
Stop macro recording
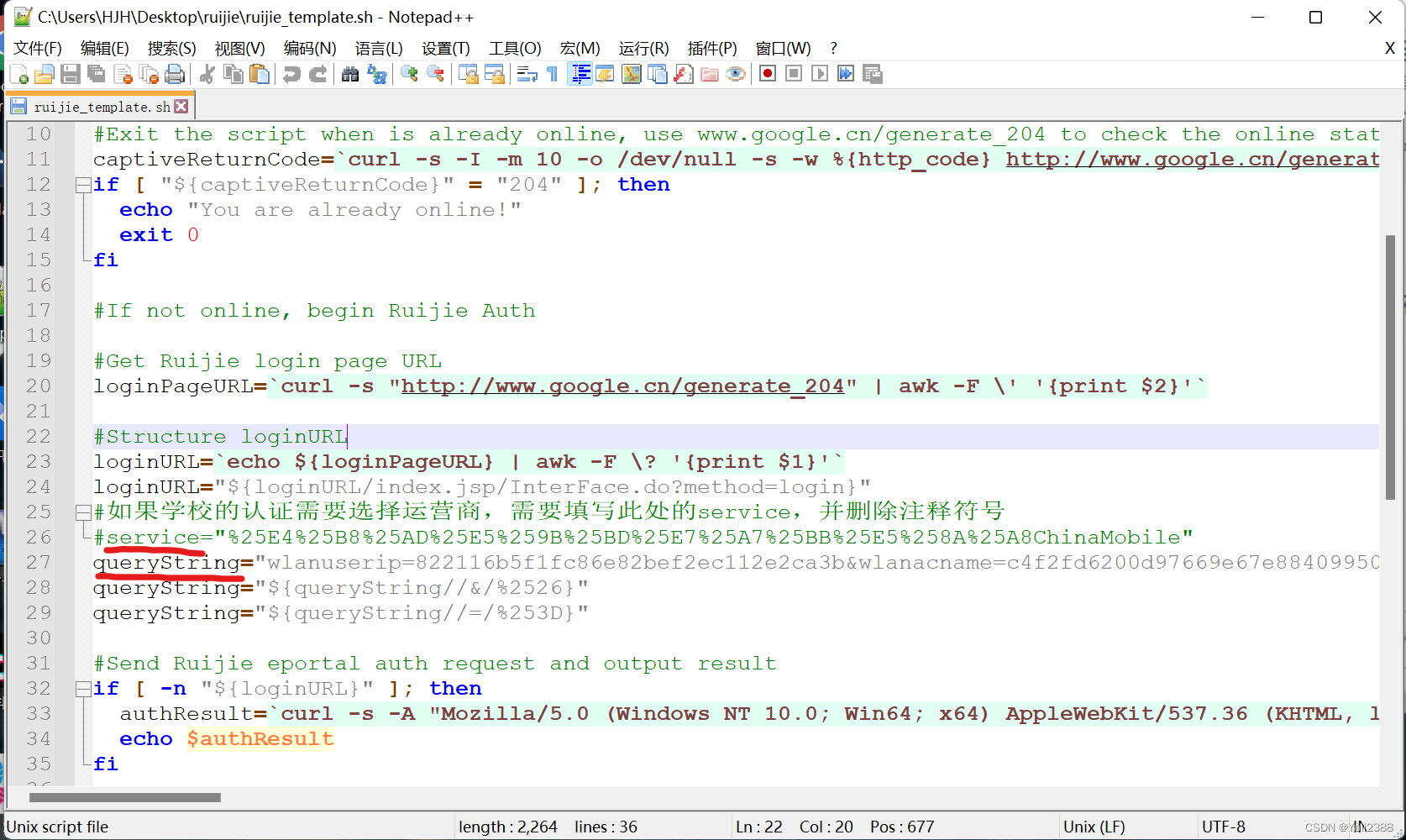pyautogui.click(x=794, y=74)
